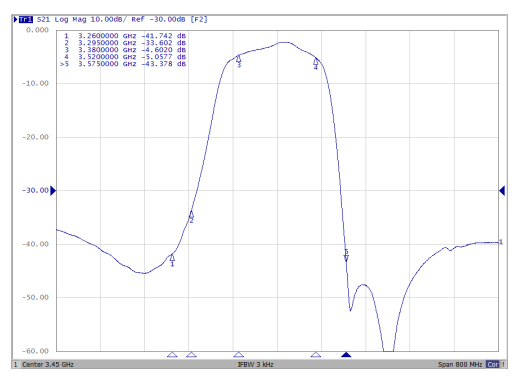Click the S21 measurement parameter label
The height and width of the screenshot is (389, 524).
click(x=43, y=19)
